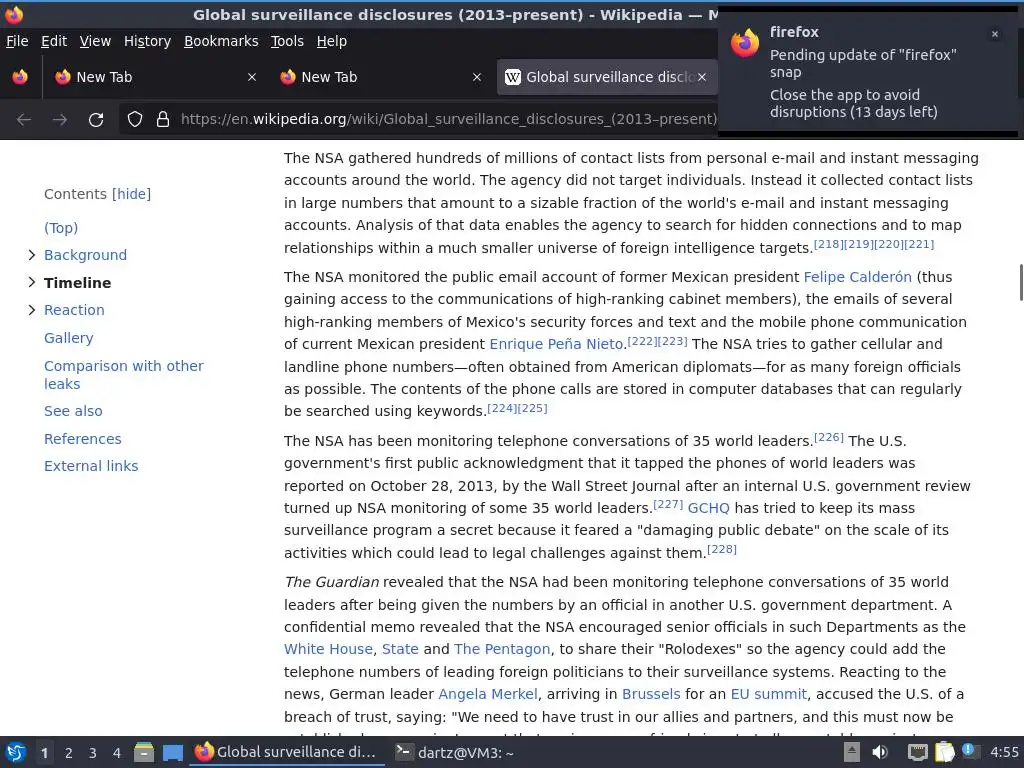Open the tracking protection shield icon
This screenshot has height=768, width=1024.
(135, 120)
